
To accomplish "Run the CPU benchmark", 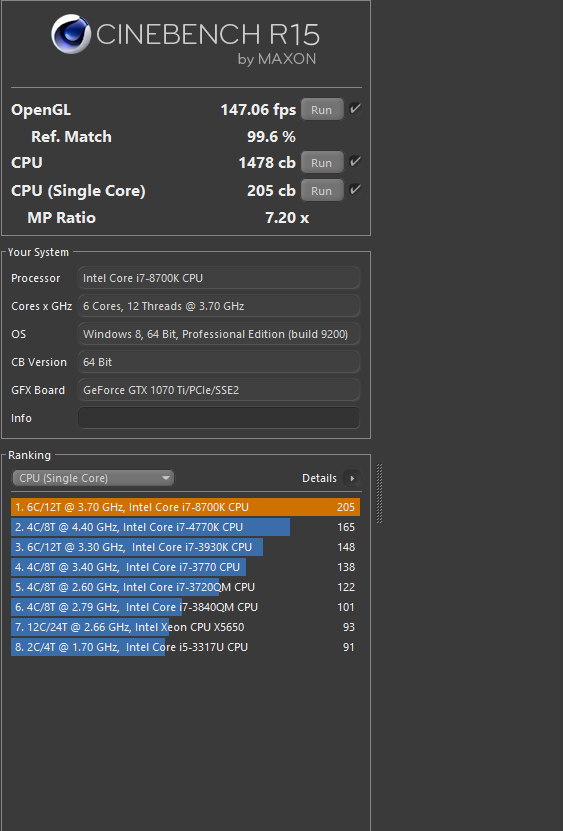I will coord(322,163).
